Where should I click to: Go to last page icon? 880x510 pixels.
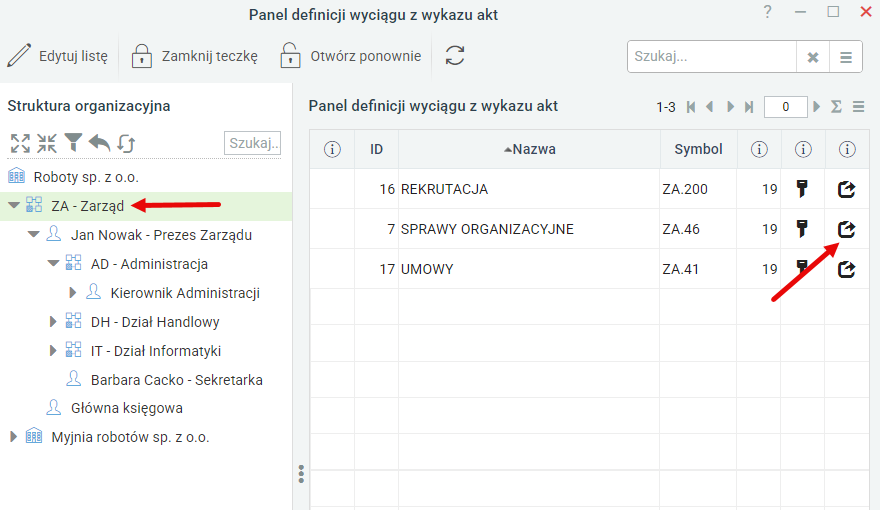749,107
